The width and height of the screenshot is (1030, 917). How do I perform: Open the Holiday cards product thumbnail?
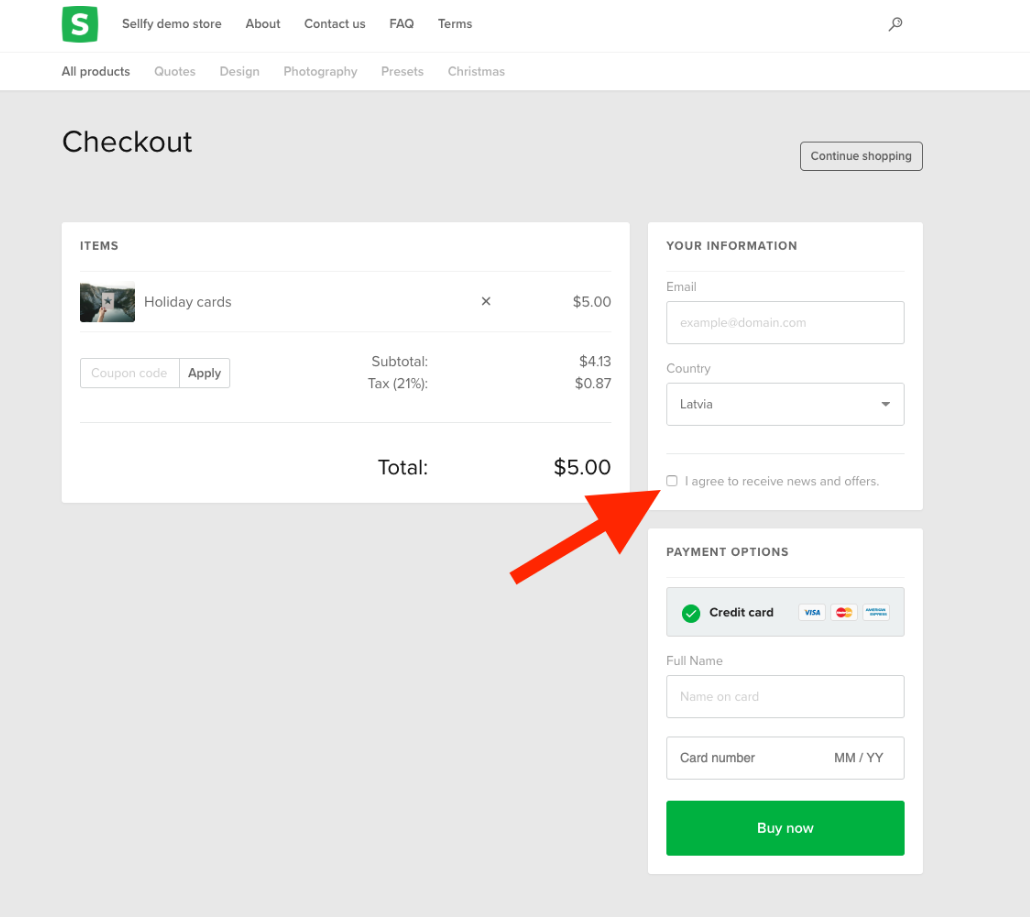(x=107, y=302)
